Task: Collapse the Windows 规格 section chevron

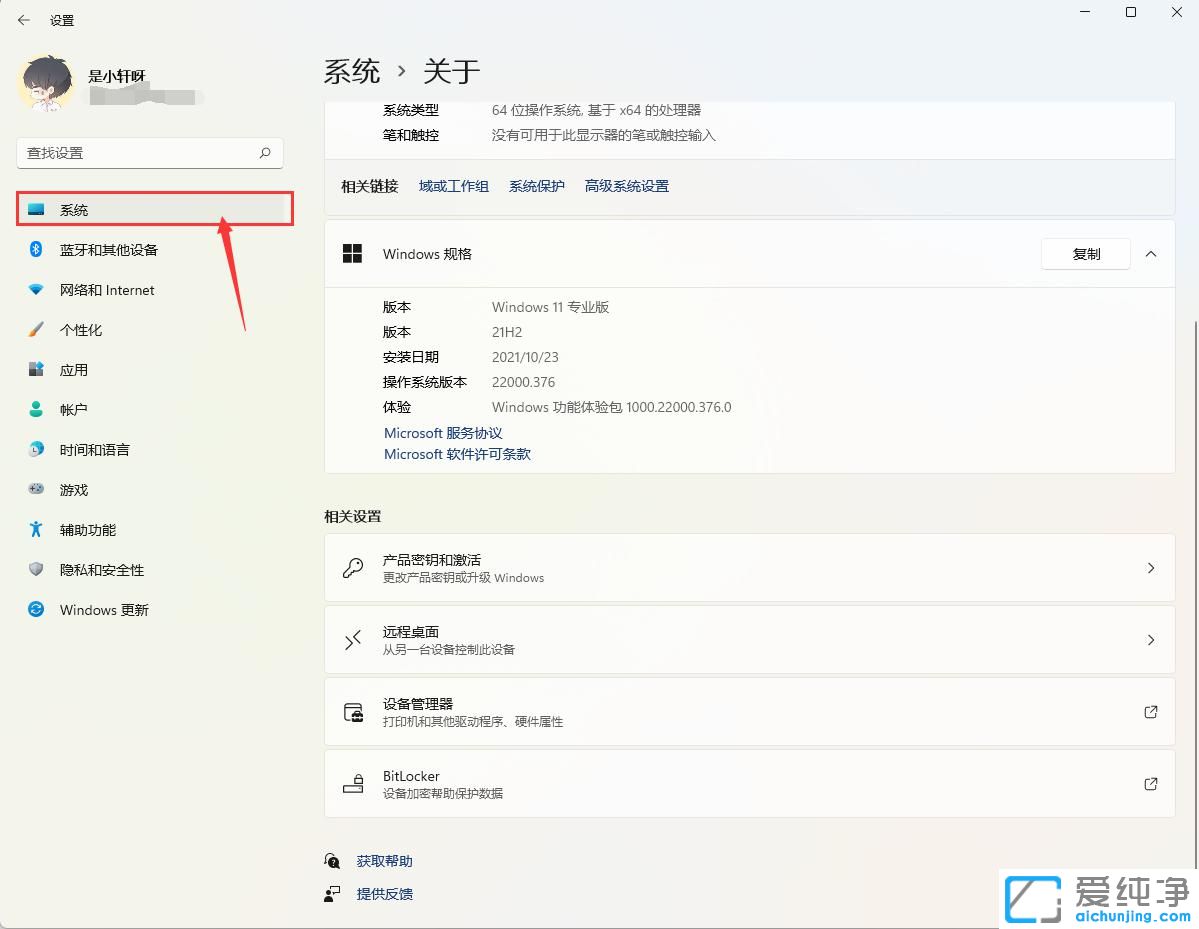Action: point(1150,254)
